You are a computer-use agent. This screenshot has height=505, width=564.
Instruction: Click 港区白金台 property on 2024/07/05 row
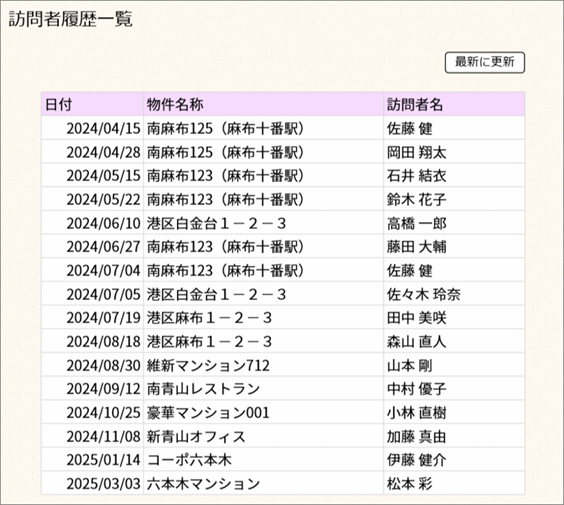(x=217, y=295)
